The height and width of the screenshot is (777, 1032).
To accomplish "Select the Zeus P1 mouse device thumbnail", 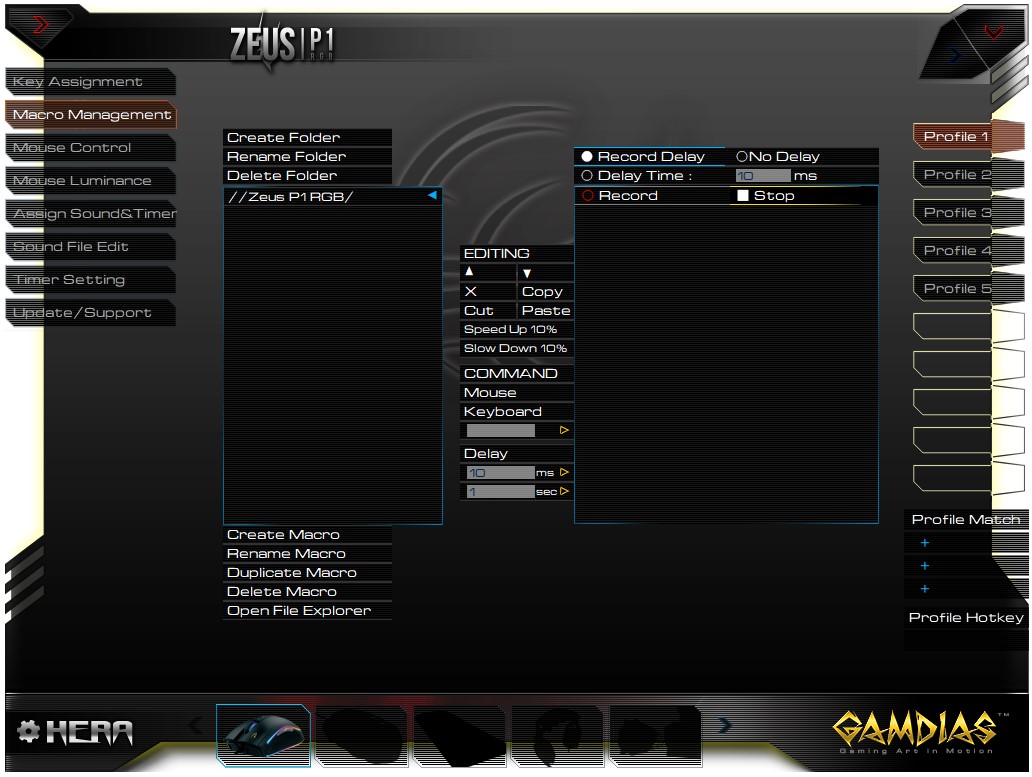I will point(263,734).
